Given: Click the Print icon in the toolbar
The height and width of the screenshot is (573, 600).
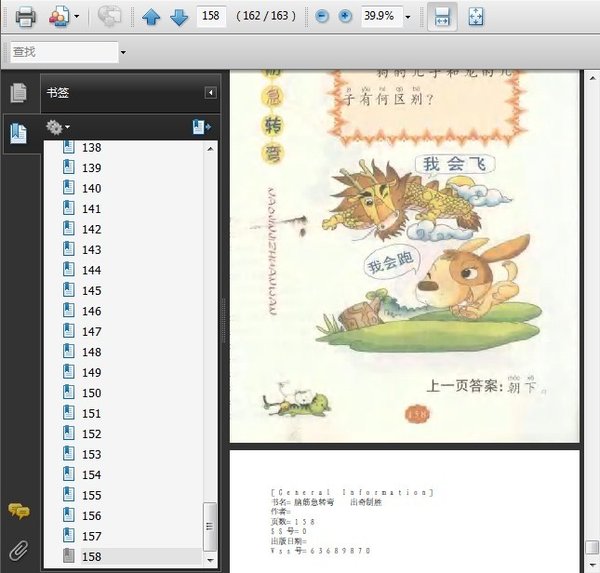Looking at the screenshot, I should [x=24, y=16].
